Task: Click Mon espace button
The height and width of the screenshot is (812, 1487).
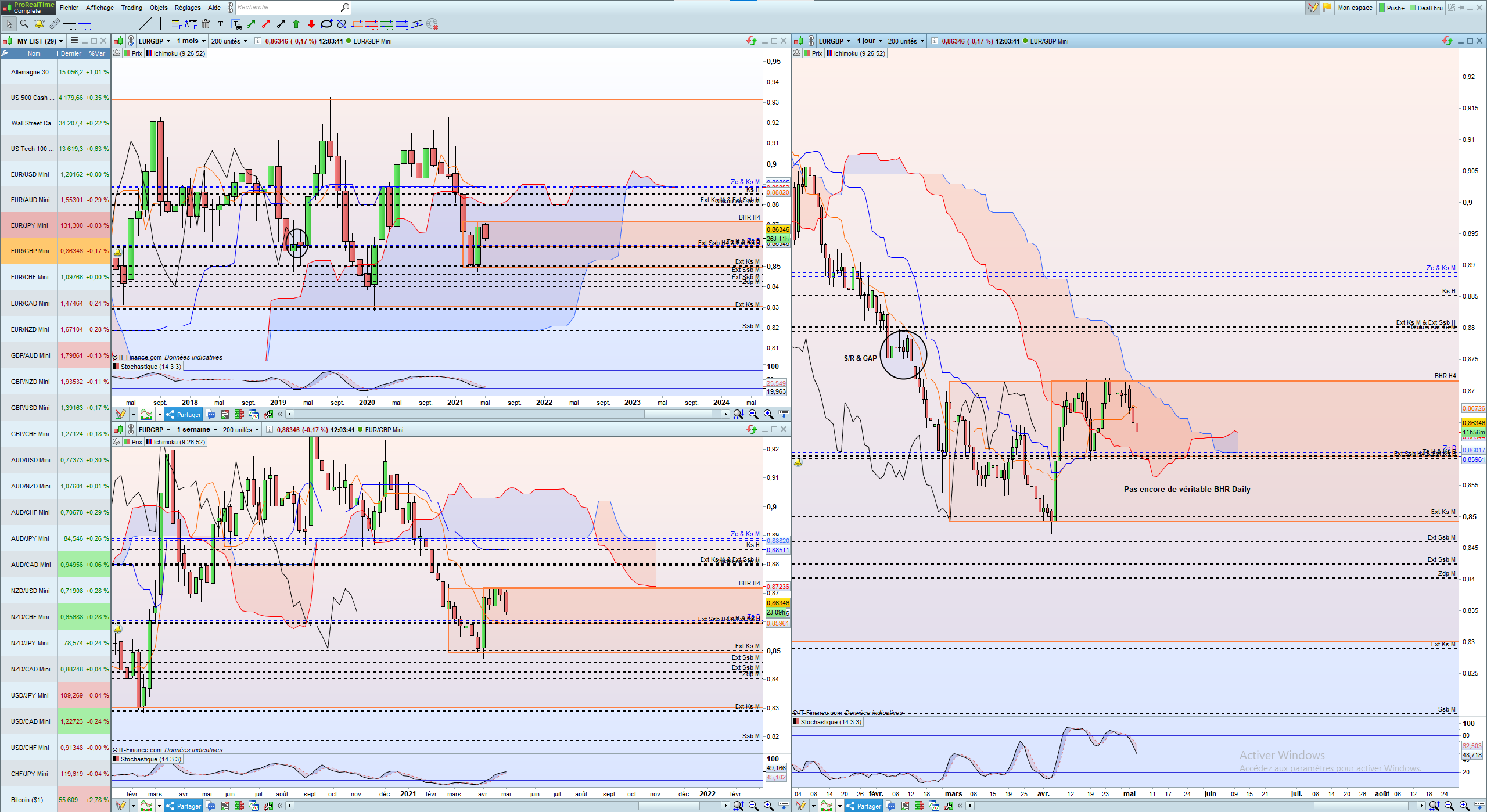Action: [x=1355, y=8]
